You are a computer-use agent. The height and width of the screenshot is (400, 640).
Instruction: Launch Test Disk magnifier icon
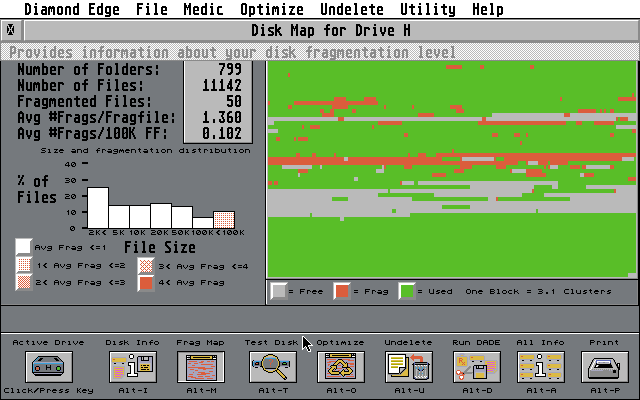[x=273, y=367]
